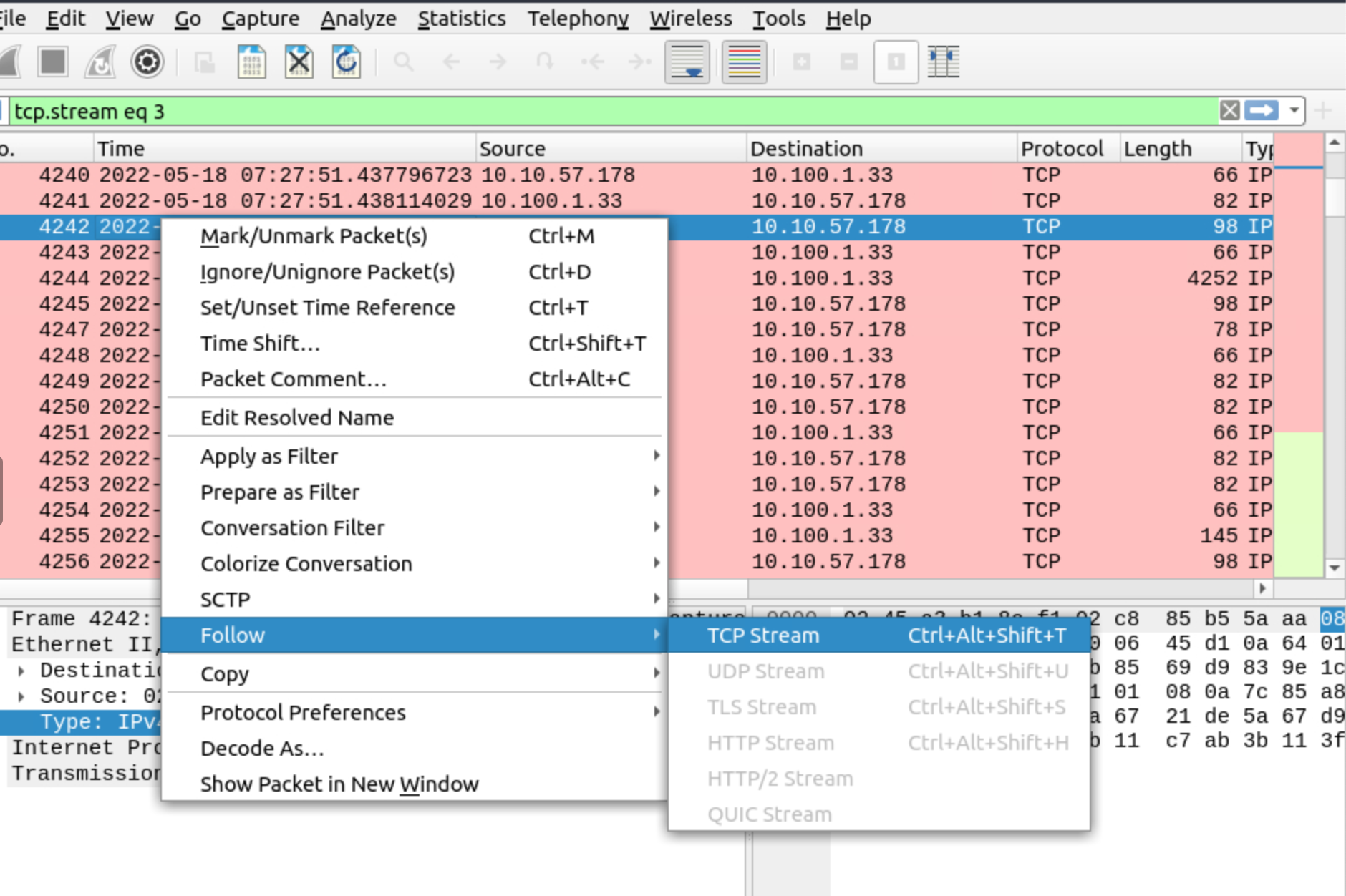Open the Protocol Preferences submenu
Image resolution: width=1346 pixels, height=896 pixels.
(x=415, y=713)
